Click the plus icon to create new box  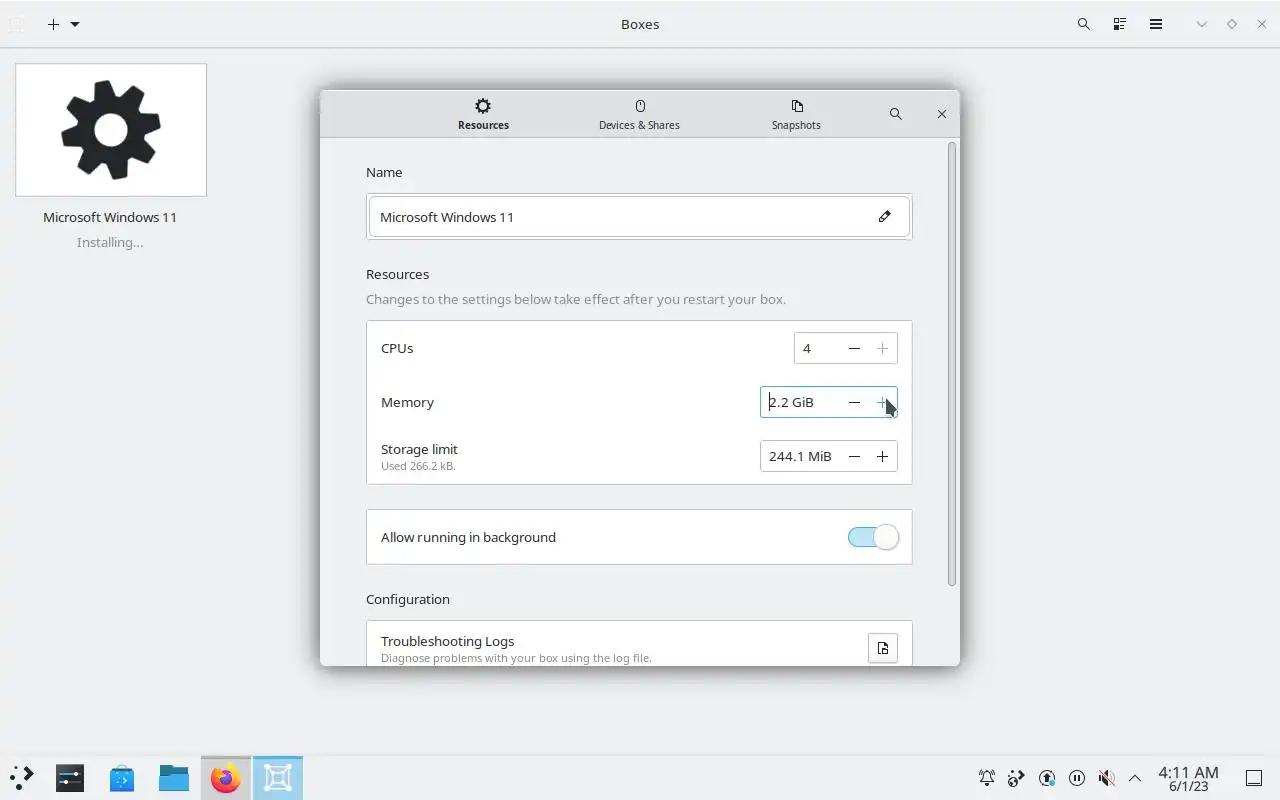[53, 24]
